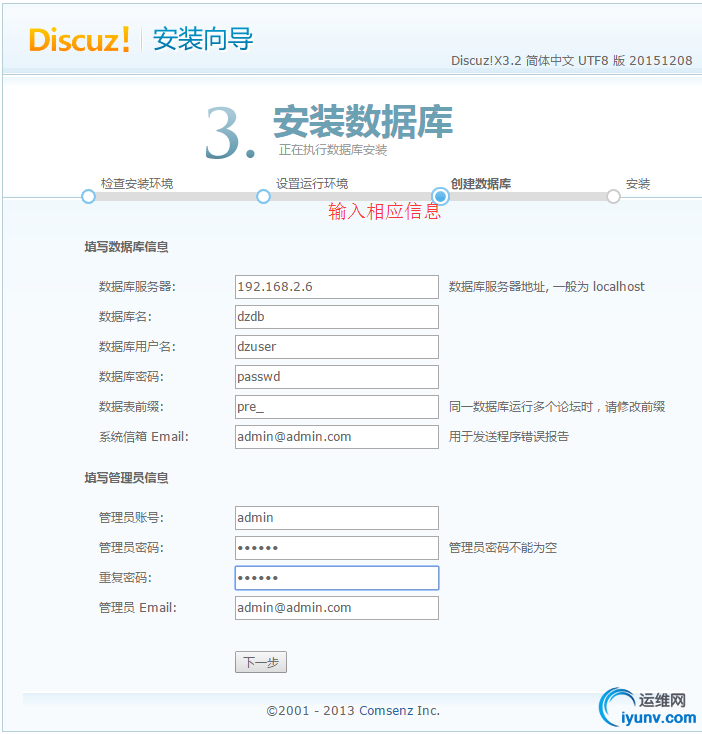Click the 填写数据库信息 section heading

tap(126, 247)
